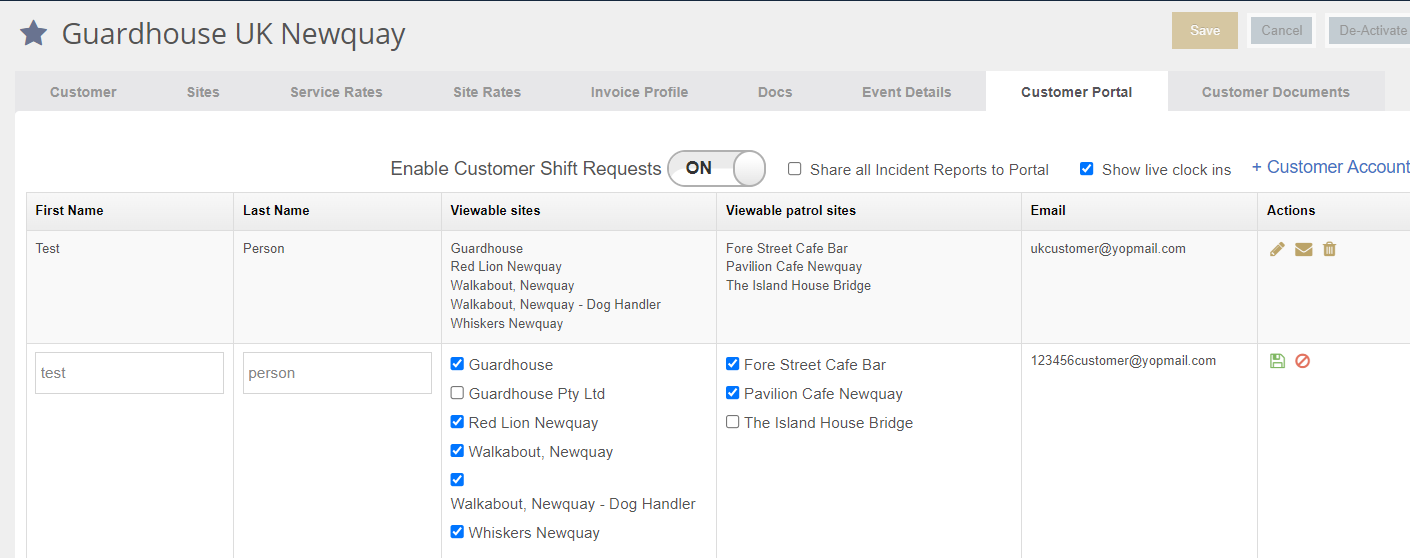
Task: Click the first name input field
Action: pyautogui.click(x=129, y=373)
